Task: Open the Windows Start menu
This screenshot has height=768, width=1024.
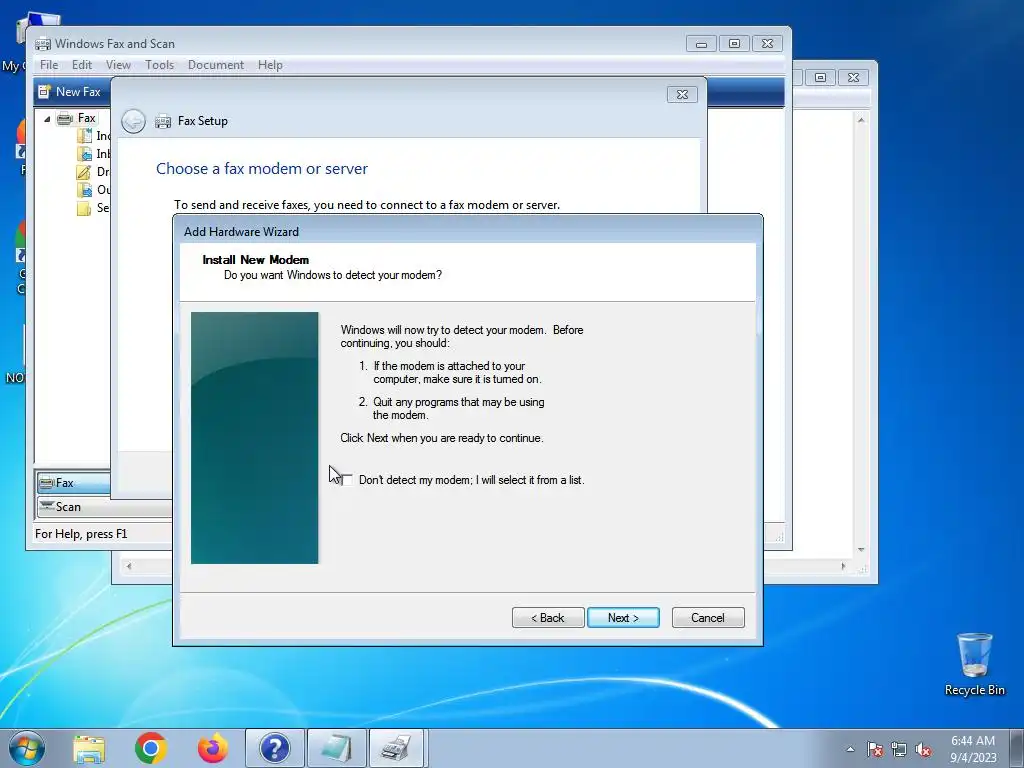Action: tap(27, 748)
